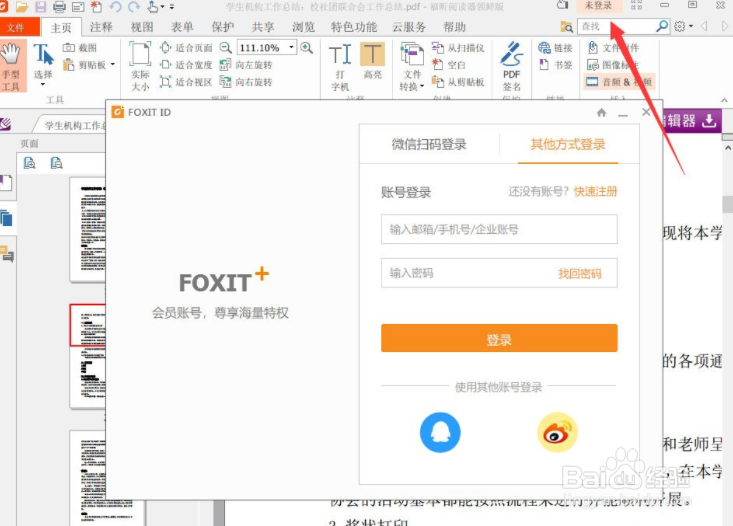Click the search magnifier icon
The image size is (733, 526).
tap(662, 26)
